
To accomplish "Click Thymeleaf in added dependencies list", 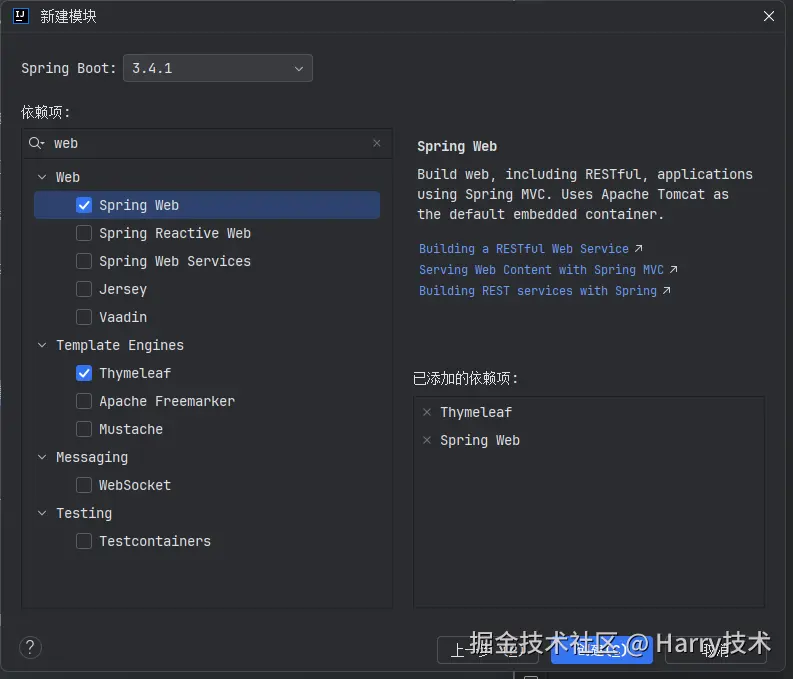I will [x=476, y=412].
